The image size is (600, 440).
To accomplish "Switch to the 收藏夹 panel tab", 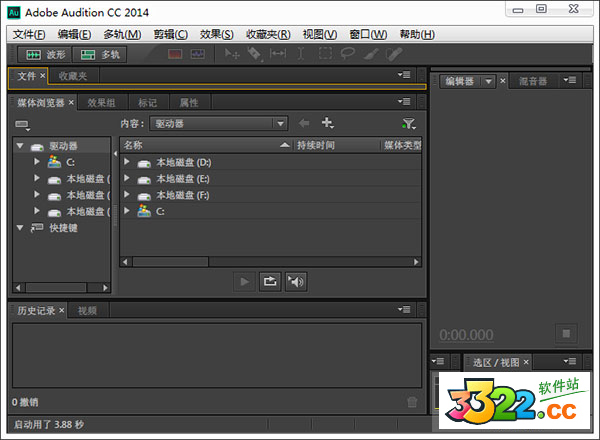I will 73,76.
